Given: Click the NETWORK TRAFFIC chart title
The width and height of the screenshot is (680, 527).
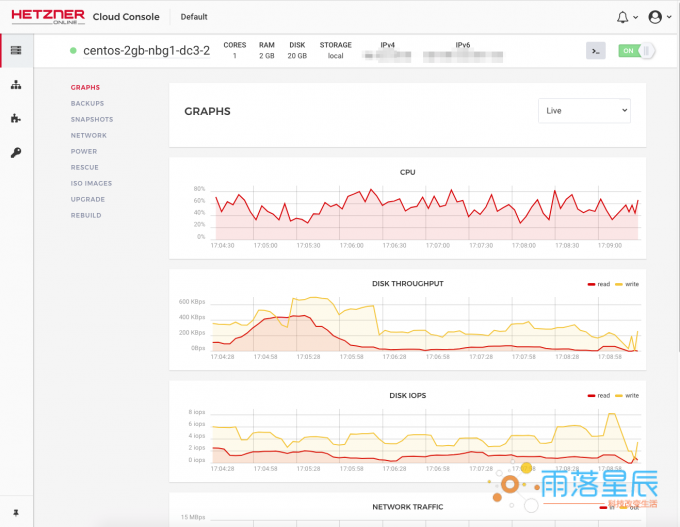Looking at the screenshot, I should pyautogui.click(x=408, y=507).
